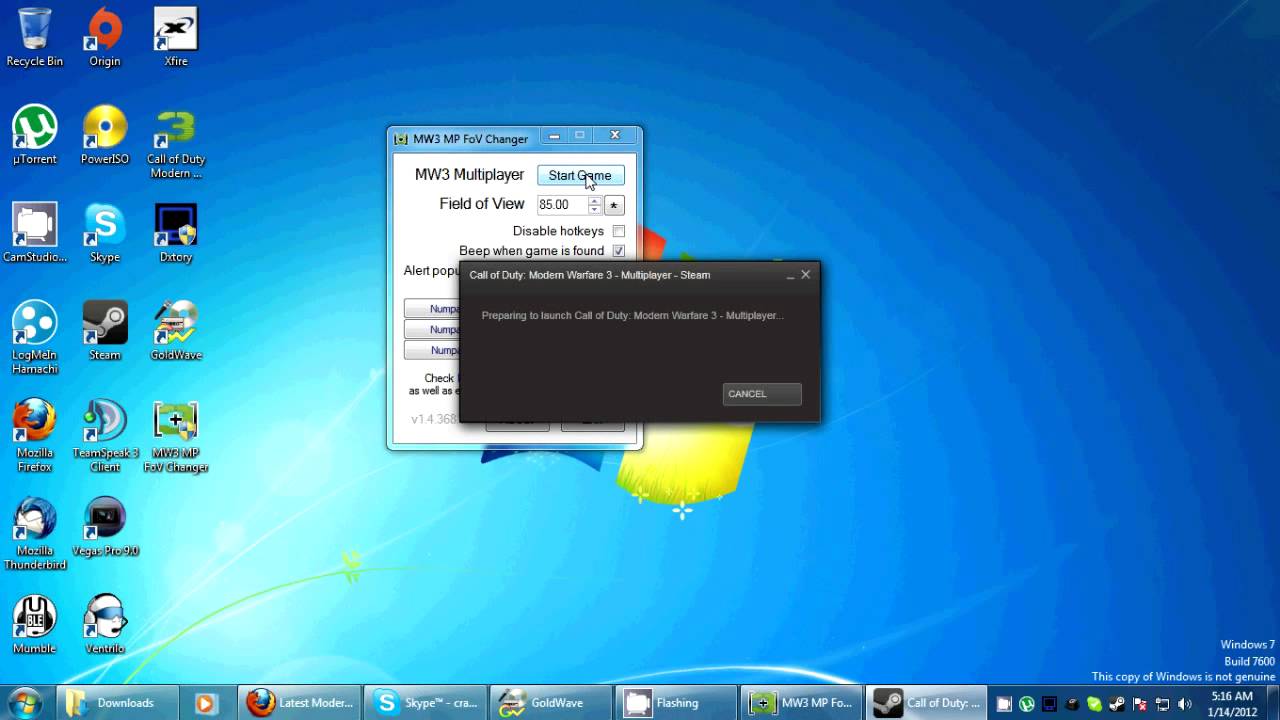Switch to GoldWave taskbar window
1280x720 pixels.
553,703
